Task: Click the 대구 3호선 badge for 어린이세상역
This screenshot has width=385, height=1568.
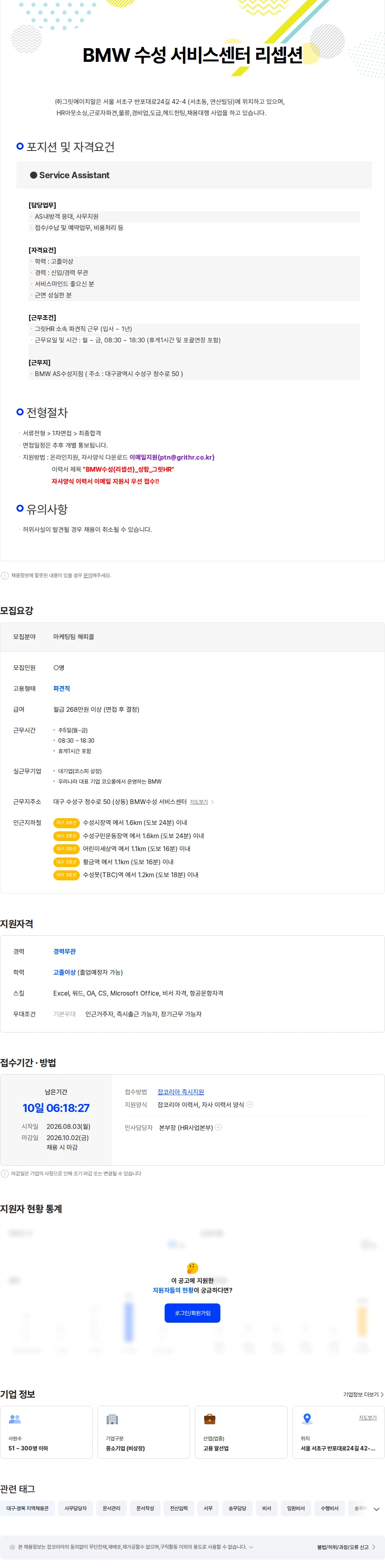Action: pos(66,849)
